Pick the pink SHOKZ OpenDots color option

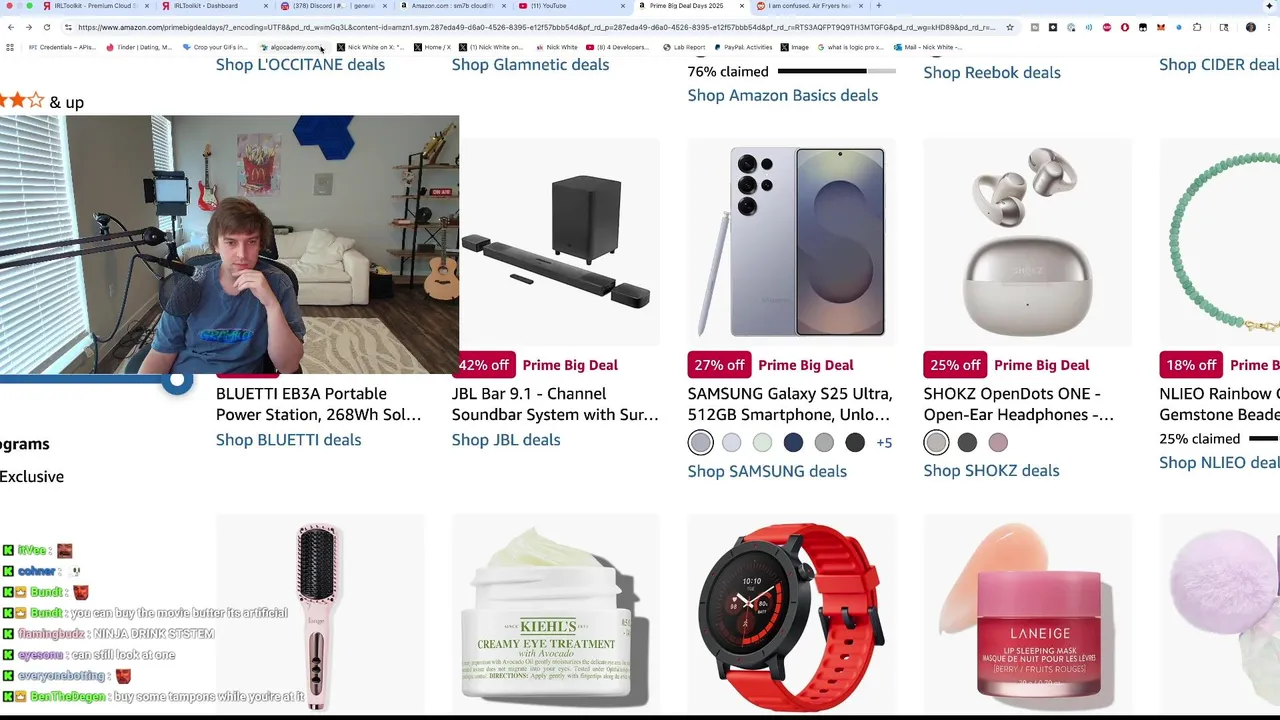998,442
